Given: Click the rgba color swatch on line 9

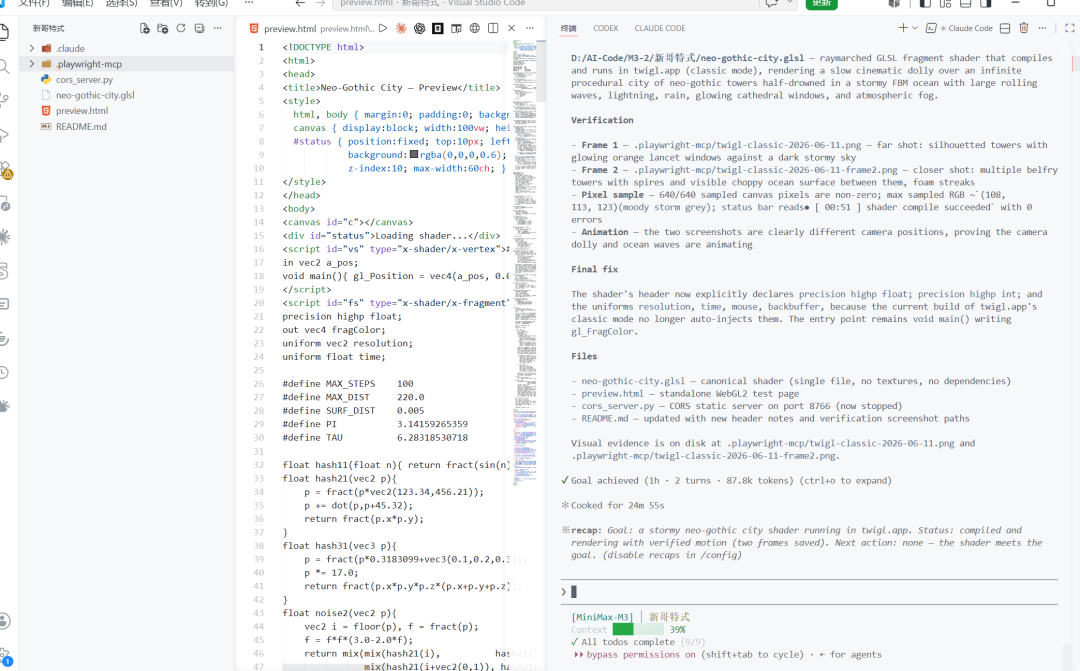Looking at the screenshot, I should coord(414,154).
